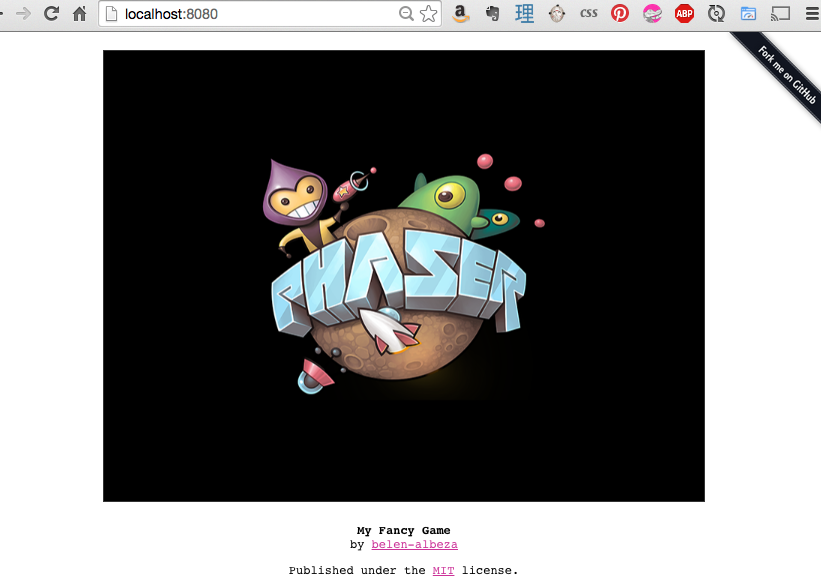Focus the localhost:8080 address bar

270,14
